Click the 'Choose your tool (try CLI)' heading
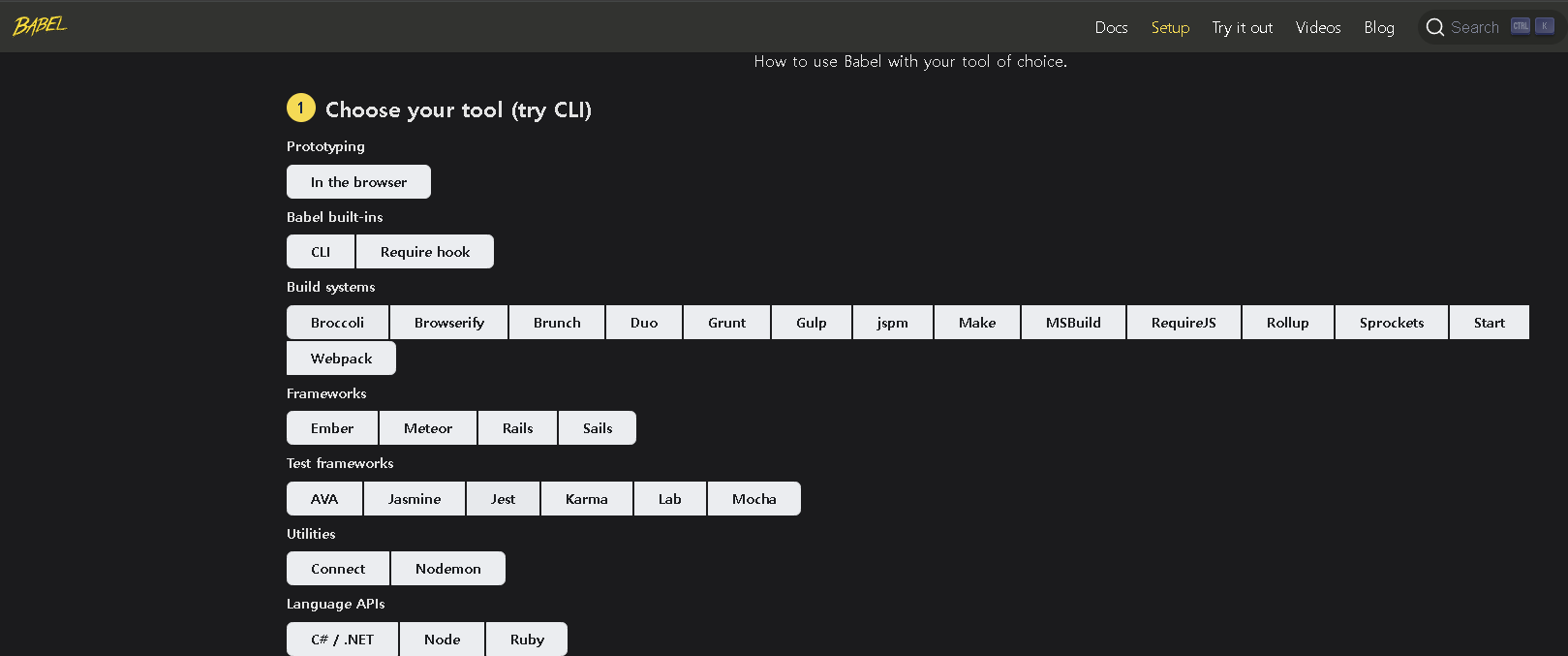The height and width of the screenshot is (656, 1568). pyautogui.click(x=458, y=109)
